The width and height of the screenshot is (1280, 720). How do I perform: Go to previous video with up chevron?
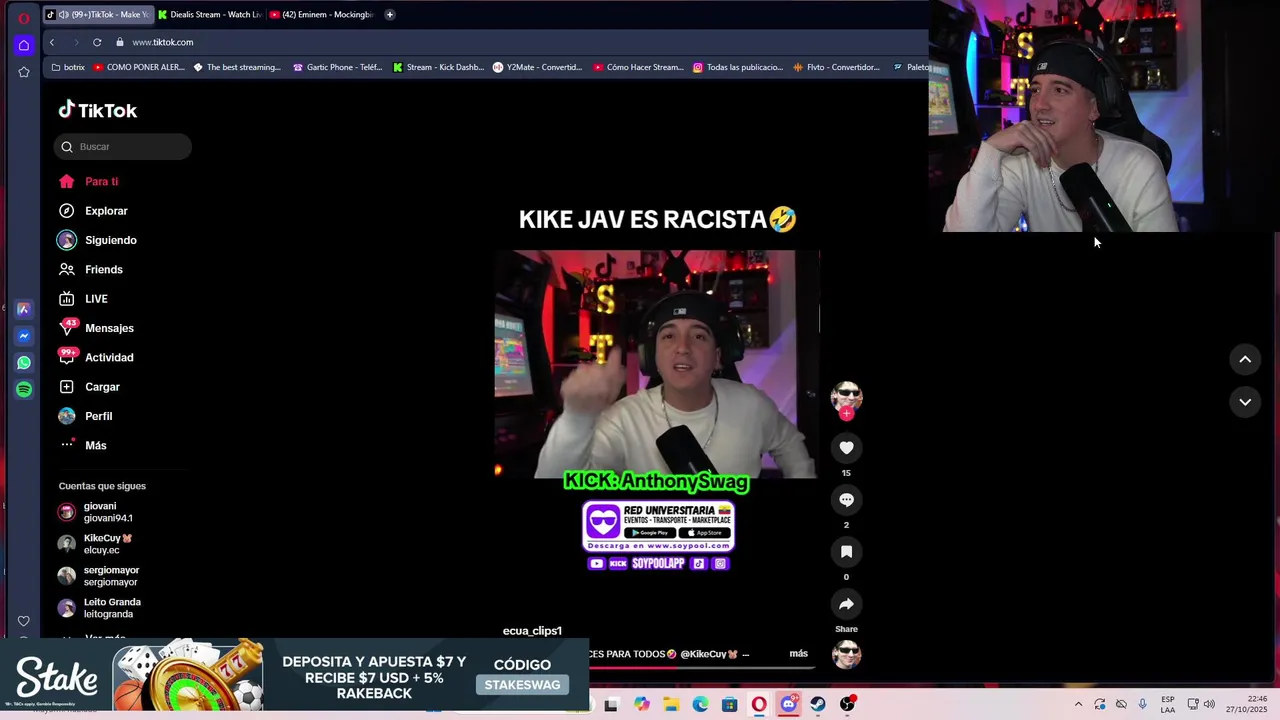click(x=1245, y=359)
